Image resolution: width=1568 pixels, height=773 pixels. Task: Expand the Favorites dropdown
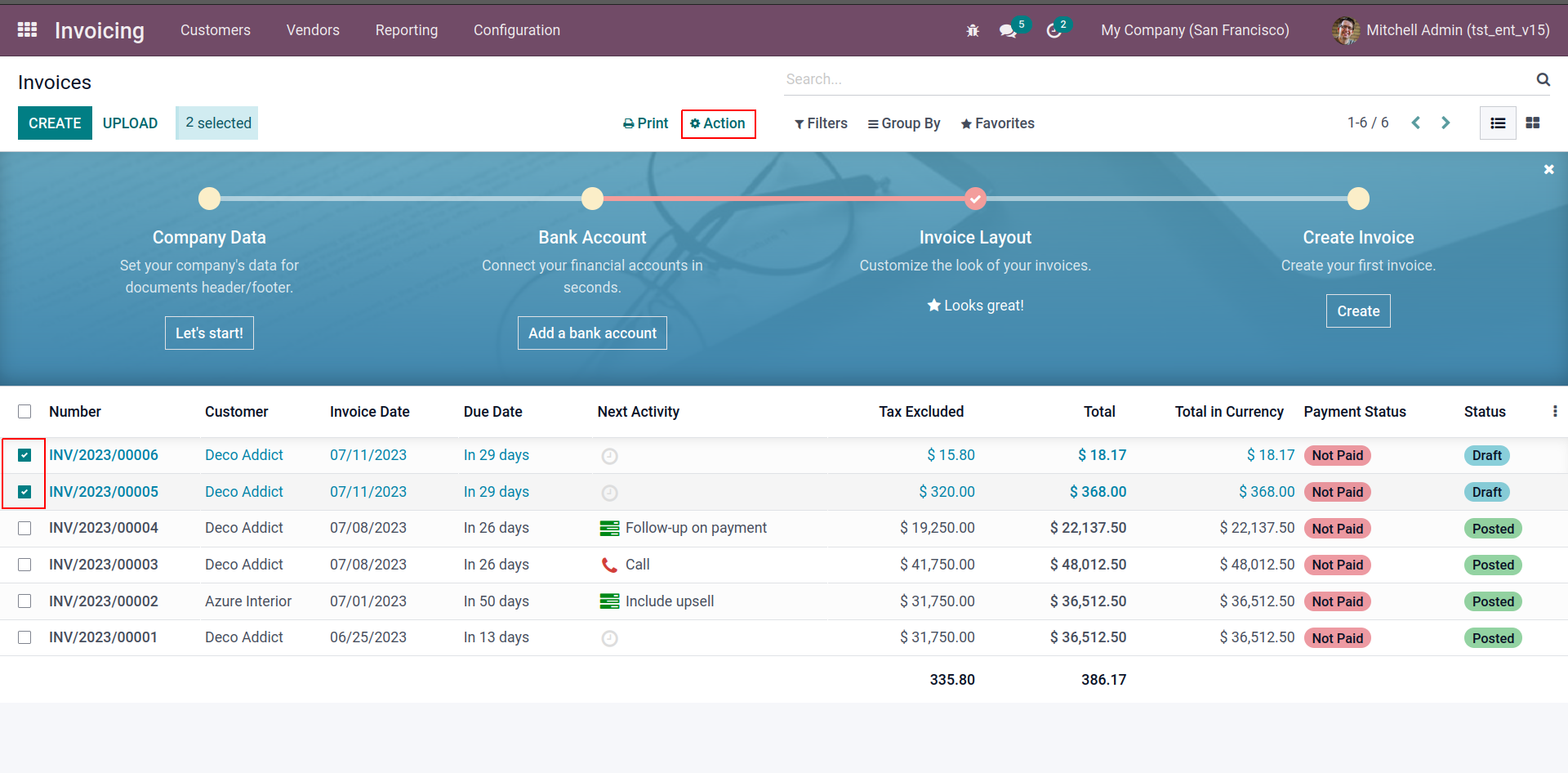click(997, 123)
